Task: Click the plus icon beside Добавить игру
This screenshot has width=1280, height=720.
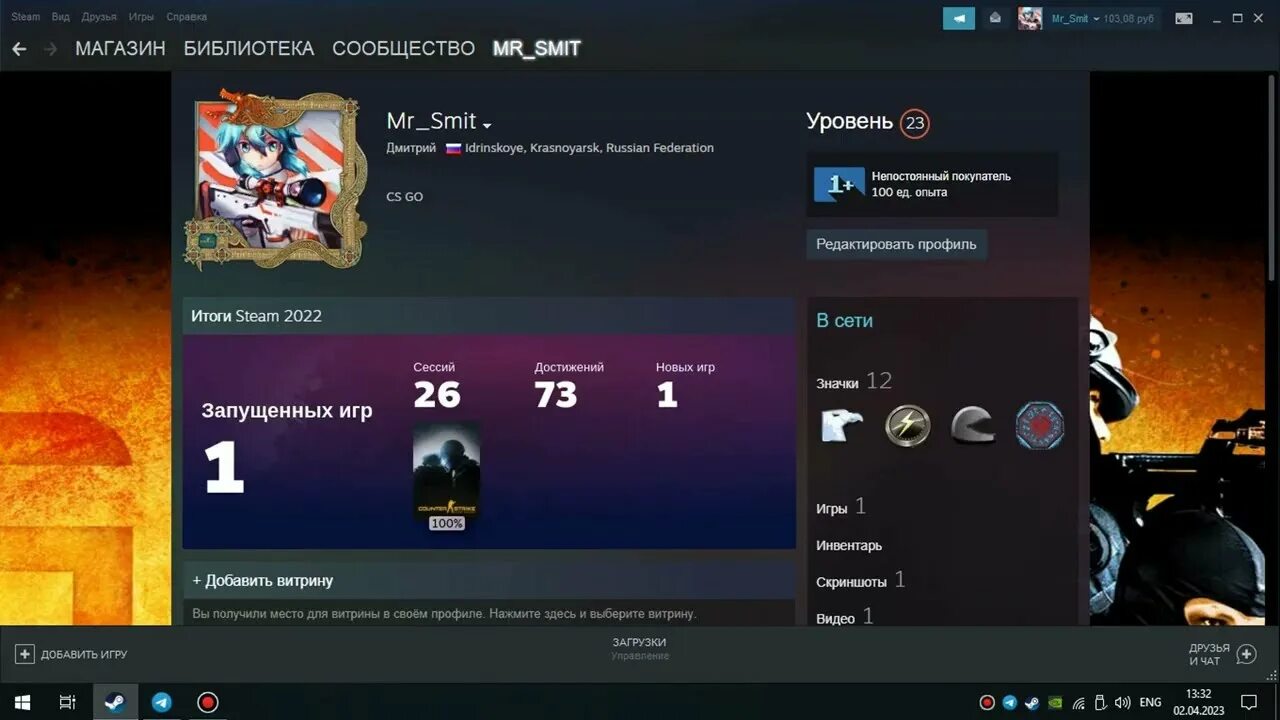Action: pos(25,654)
